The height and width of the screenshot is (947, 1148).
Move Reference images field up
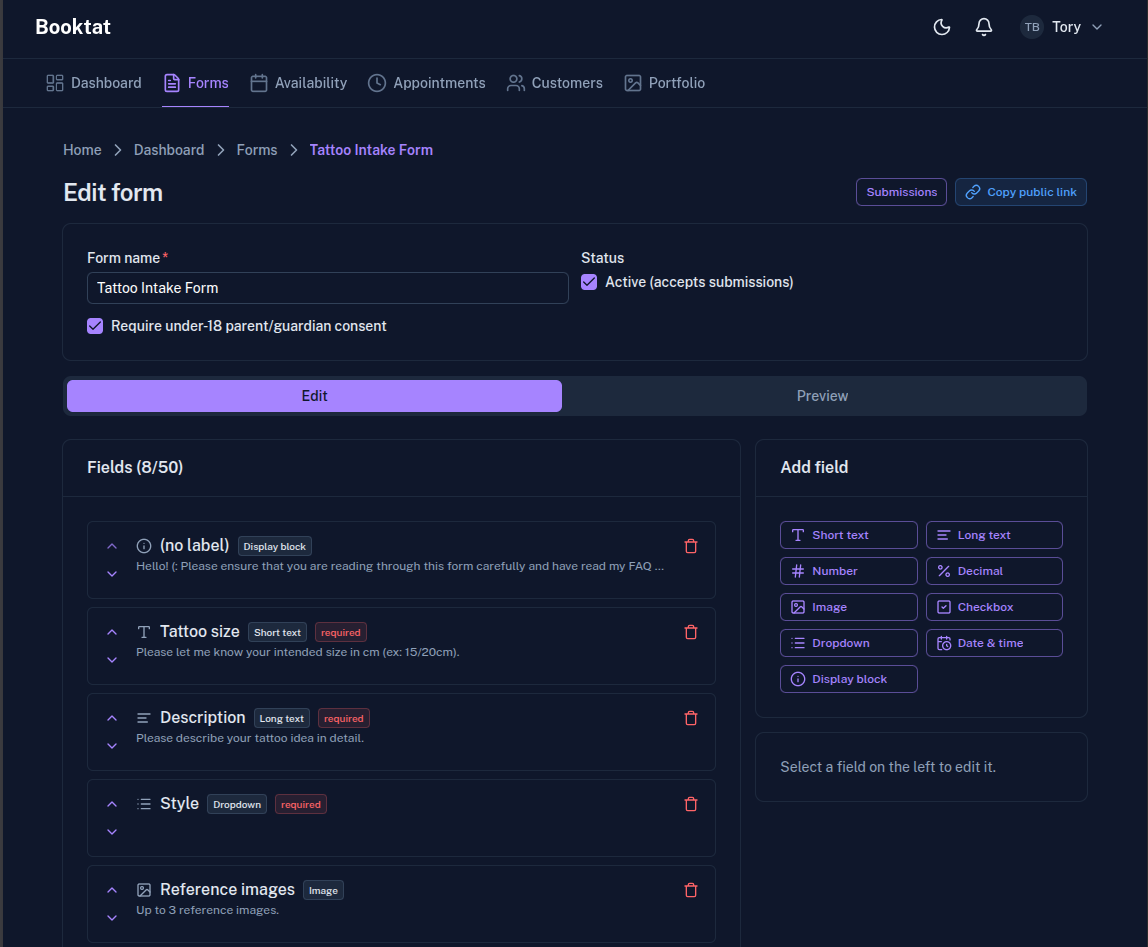pyautogui.click(x=112, y=890)
